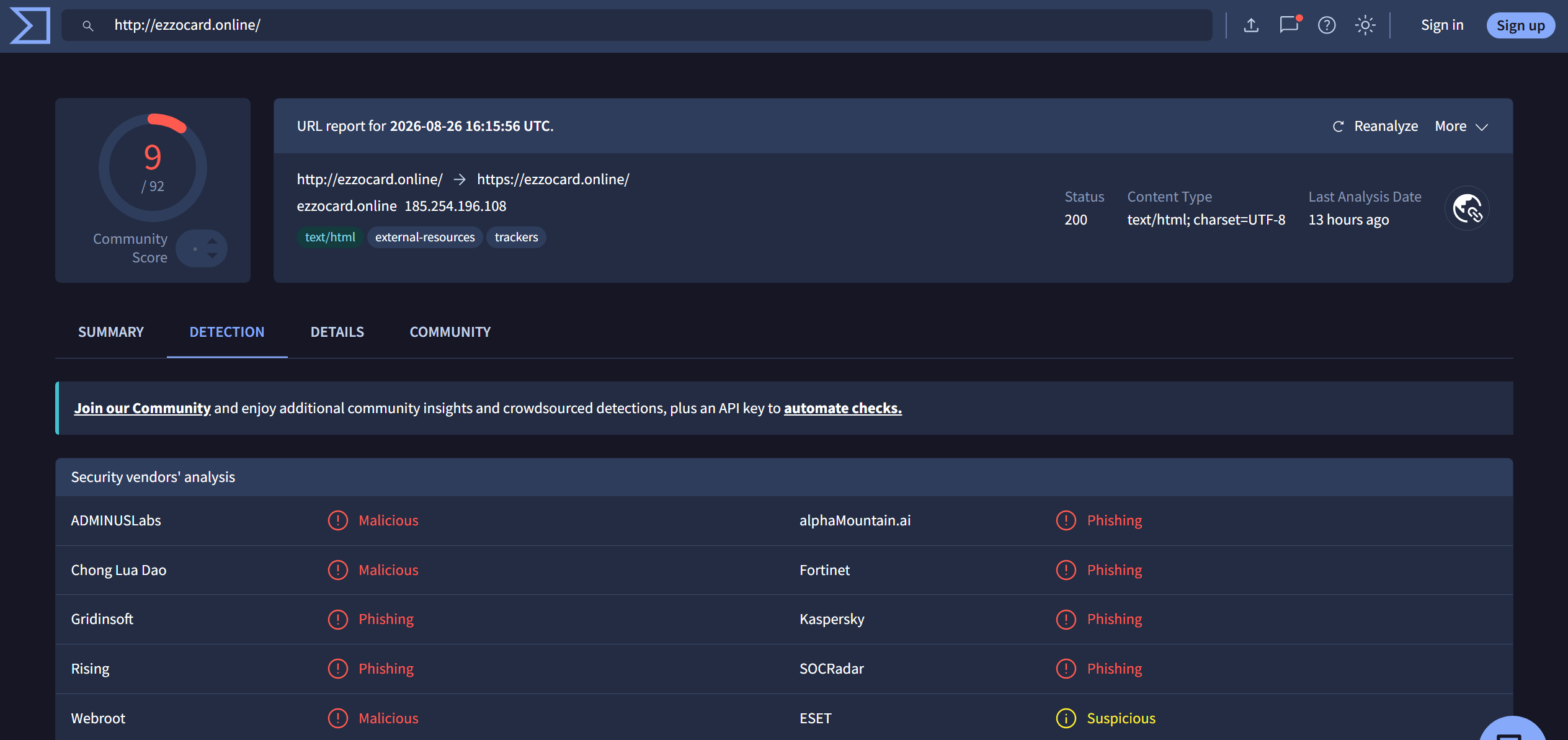Click the Join our Community link

pos(142,408)
